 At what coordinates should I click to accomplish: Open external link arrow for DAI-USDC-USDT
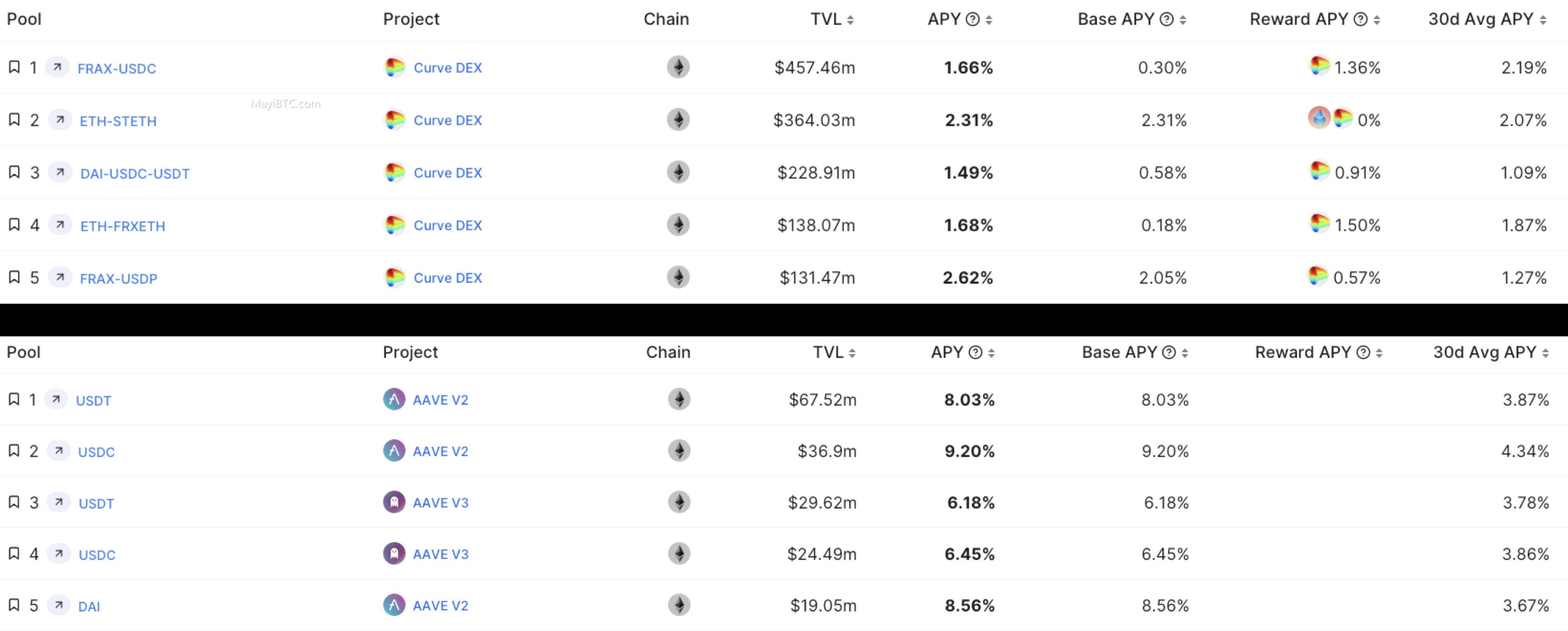tap(60, 172)
